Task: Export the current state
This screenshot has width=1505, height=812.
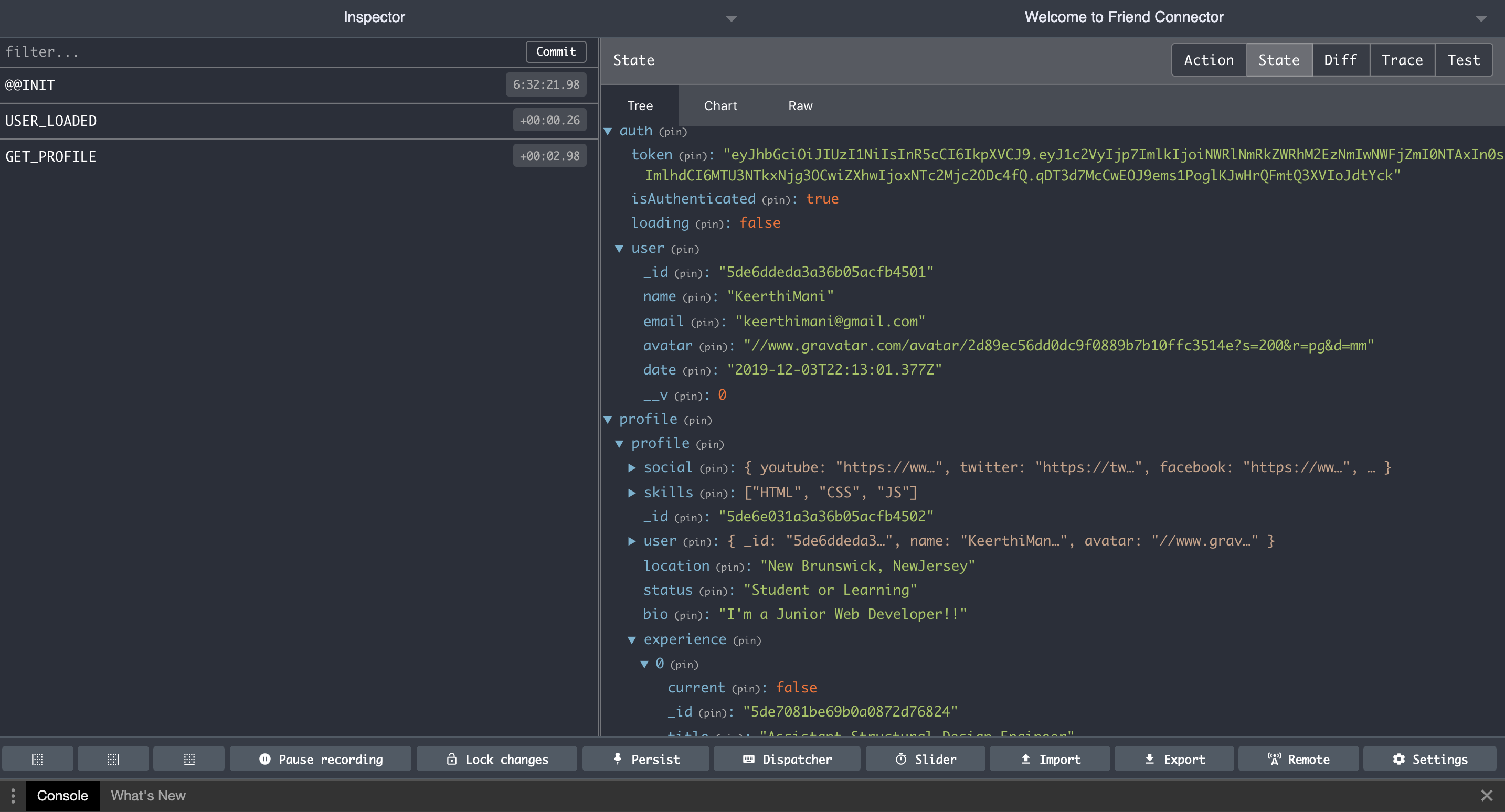Action: 1174,759
